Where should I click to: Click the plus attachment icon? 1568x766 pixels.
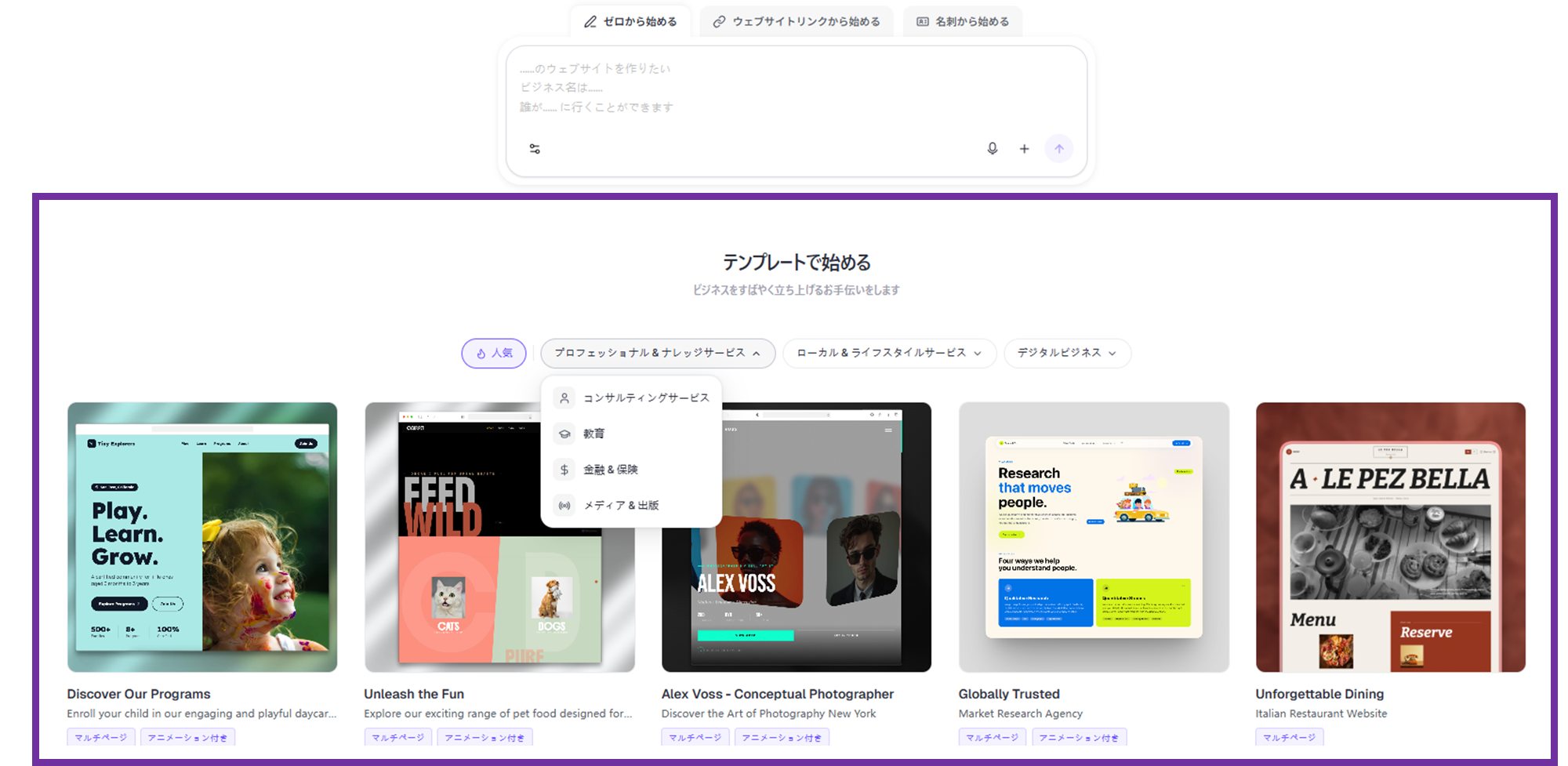1024,149
